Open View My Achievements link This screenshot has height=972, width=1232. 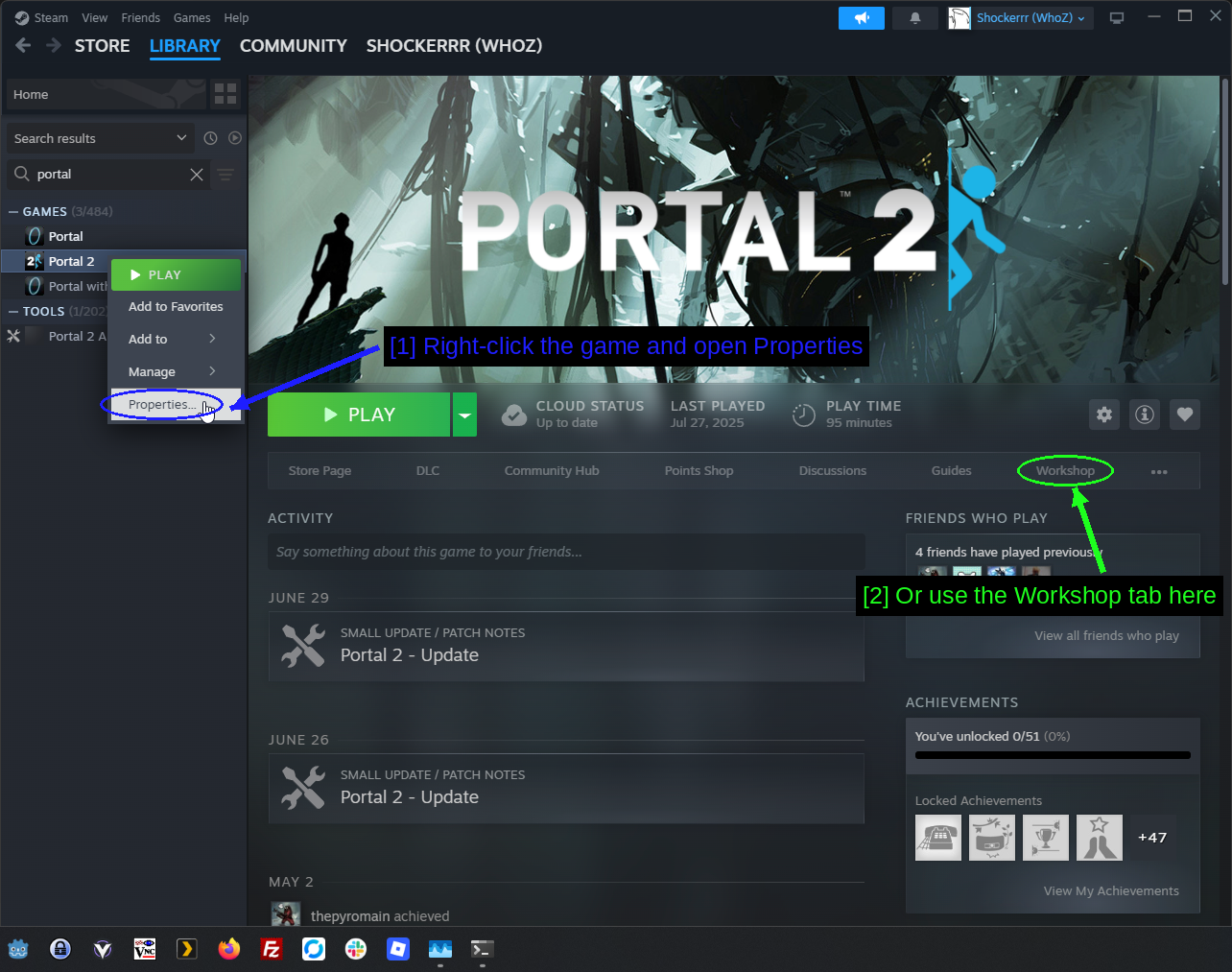click(x=1111, y=891)
